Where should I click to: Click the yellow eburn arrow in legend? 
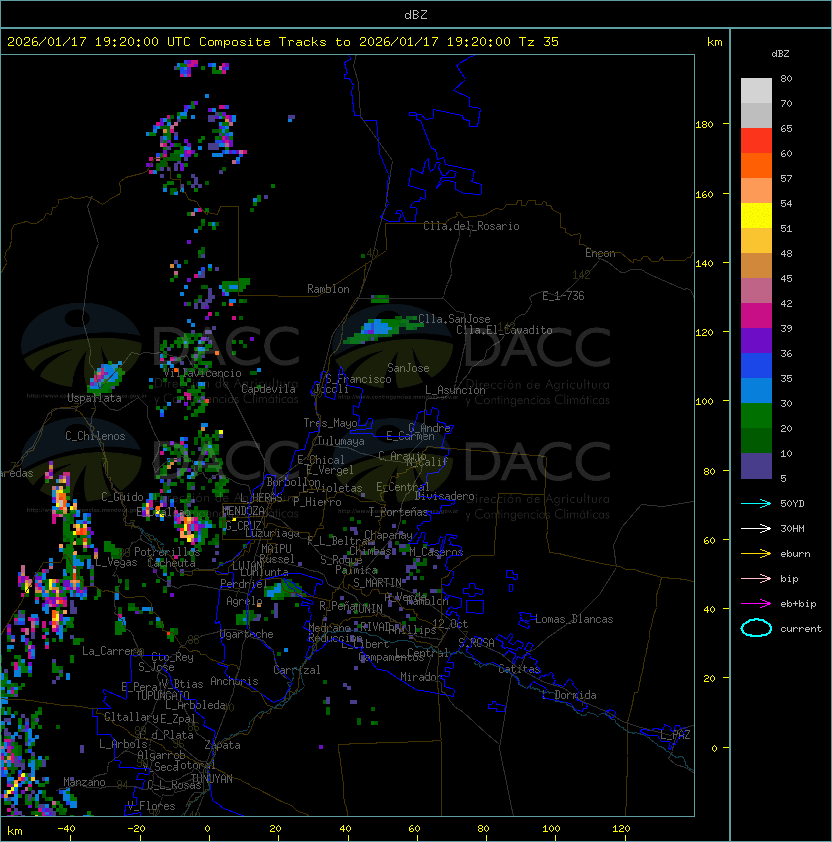coord(756,554)
